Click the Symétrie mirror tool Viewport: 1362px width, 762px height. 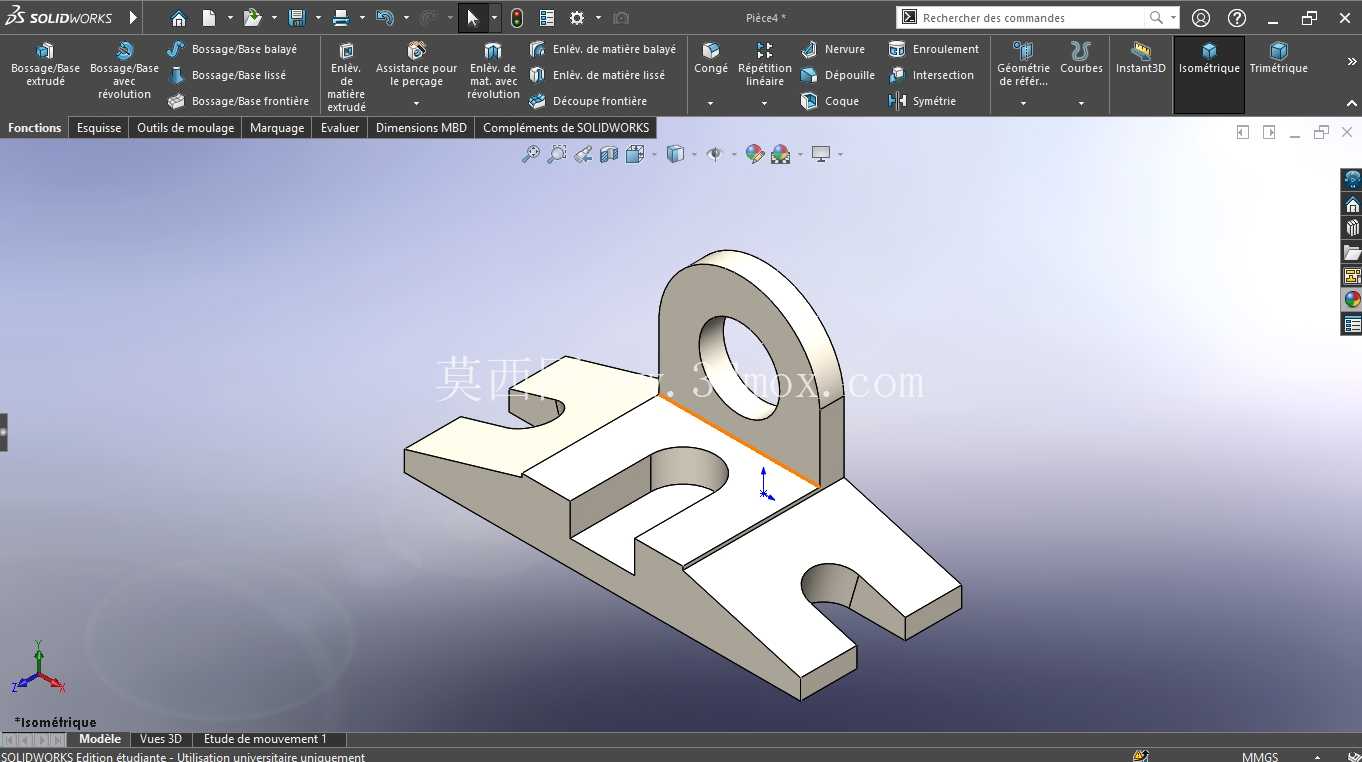(x=922, y=101)
